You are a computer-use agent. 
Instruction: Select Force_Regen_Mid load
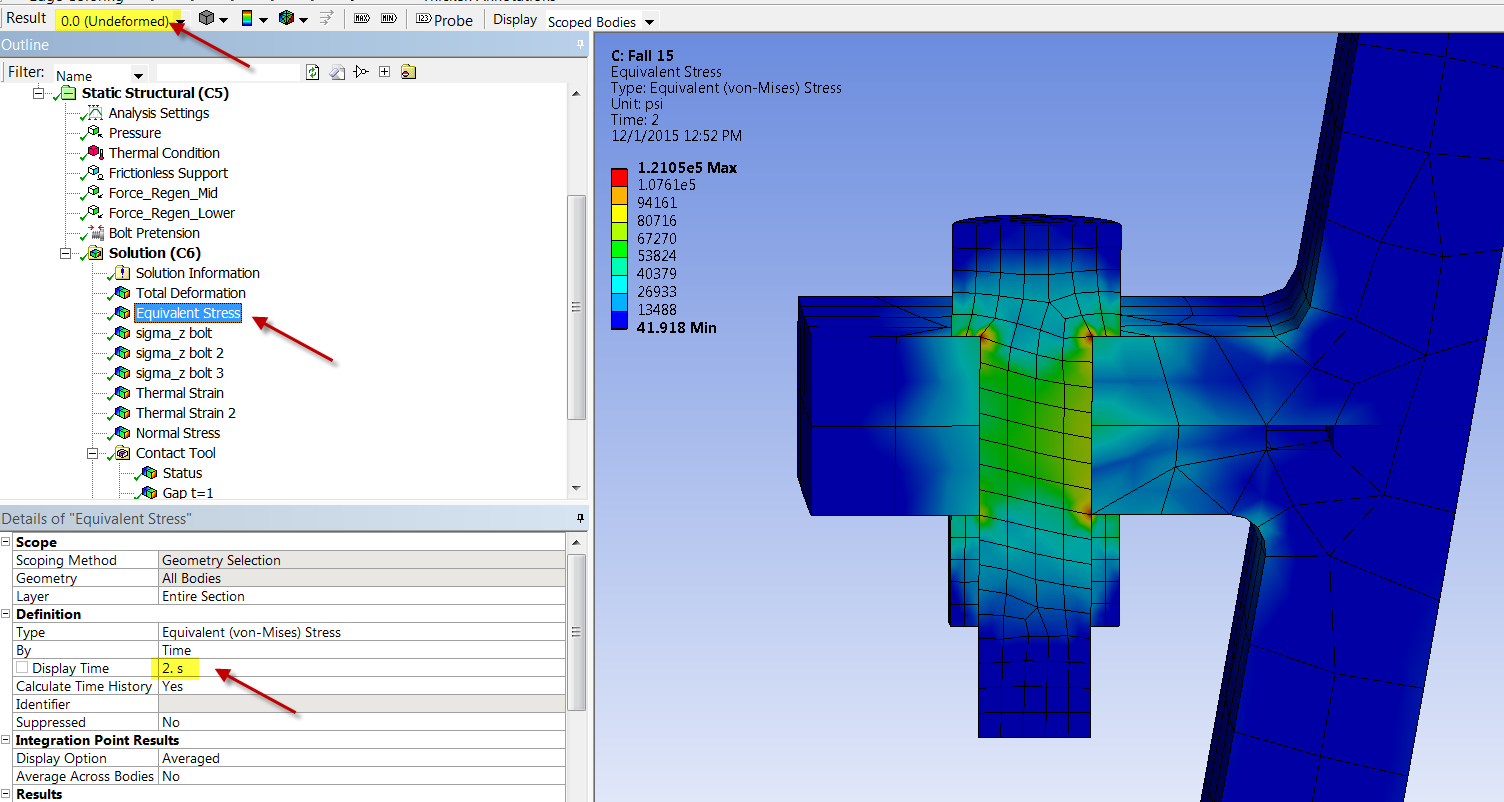163,193
